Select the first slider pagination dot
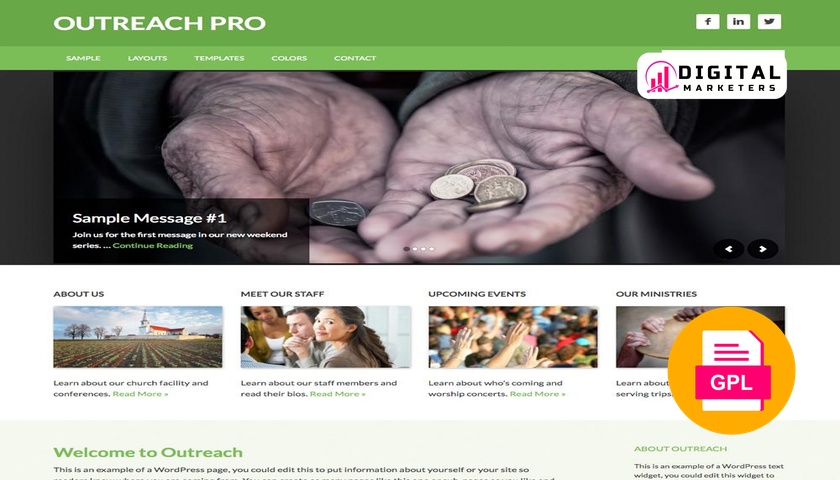The width and height of the screenshot is (840, 480). pyautogui.click(x=407, y=249)
